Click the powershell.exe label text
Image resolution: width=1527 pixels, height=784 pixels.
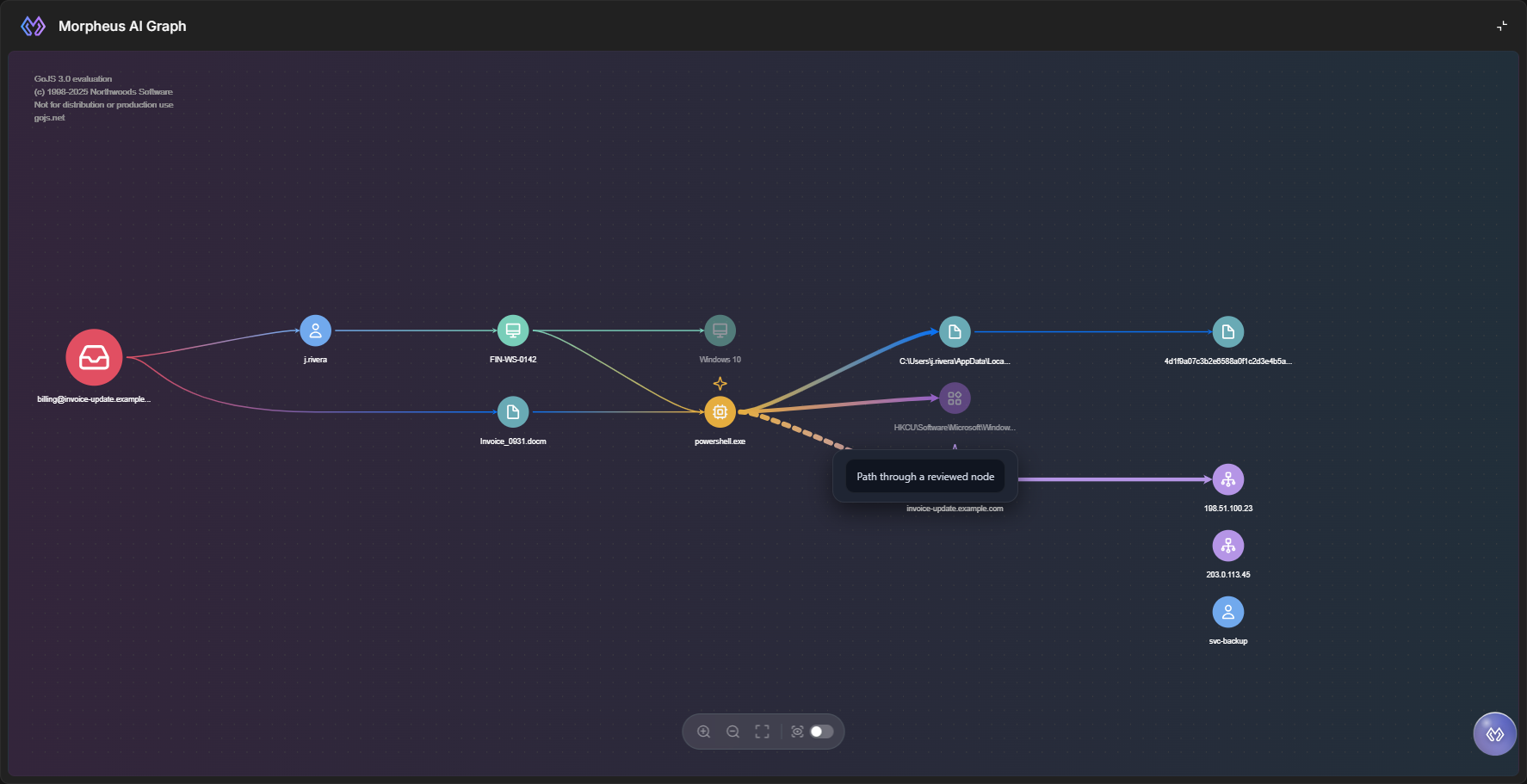coord(720,441)
